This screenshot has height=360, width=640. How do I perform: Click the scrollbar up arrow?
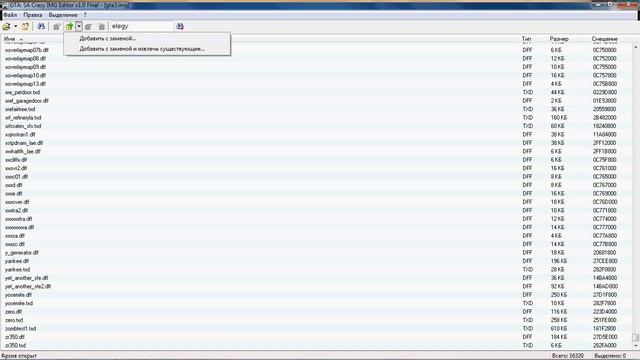click(x=636, y=47)
